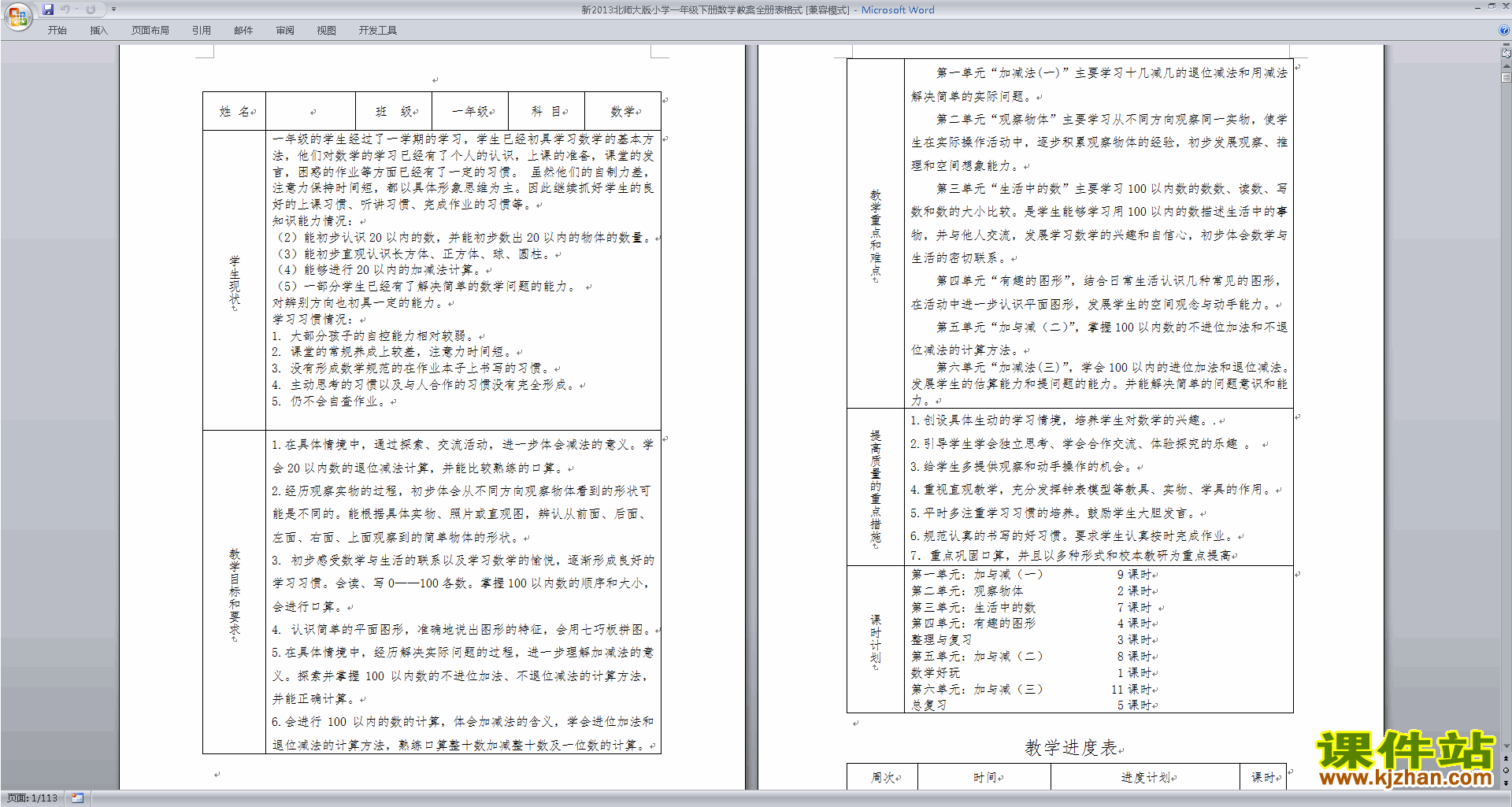
Task: Click line '第四单元：有趣的图形'
Action: [974, 624]
